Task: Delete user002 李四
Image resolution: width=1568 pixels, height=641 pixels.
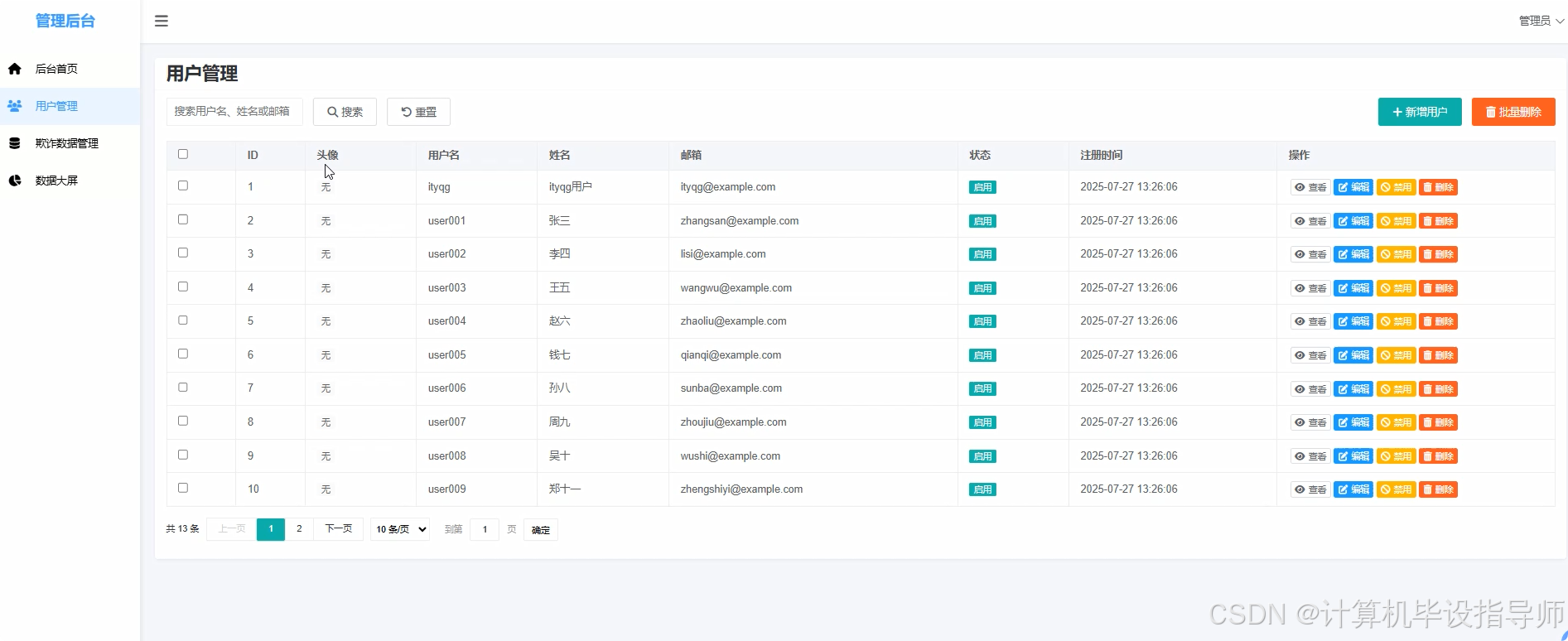Action: click(1438, 254)
